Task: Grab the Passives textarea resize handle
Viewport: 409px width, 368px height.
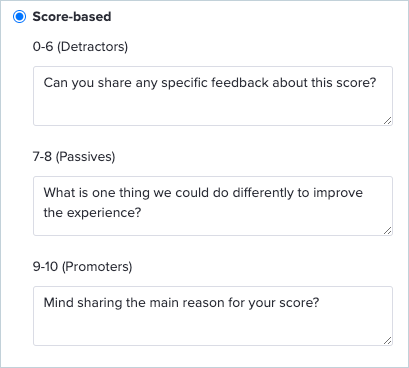Action: pyautogui.click(x=387, y=231)
